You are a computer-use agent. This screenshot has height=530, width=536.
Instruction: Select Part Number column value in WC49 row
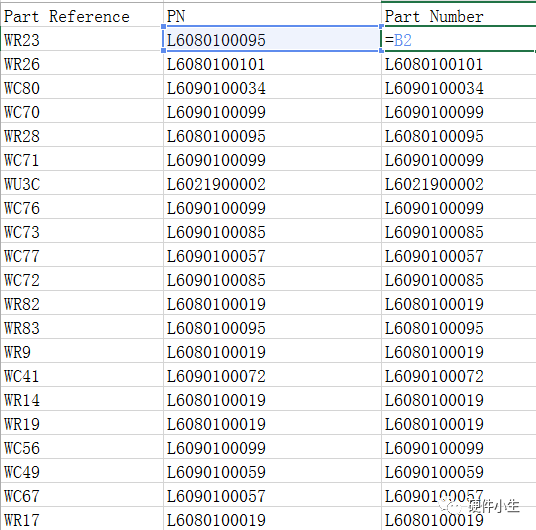458,471
